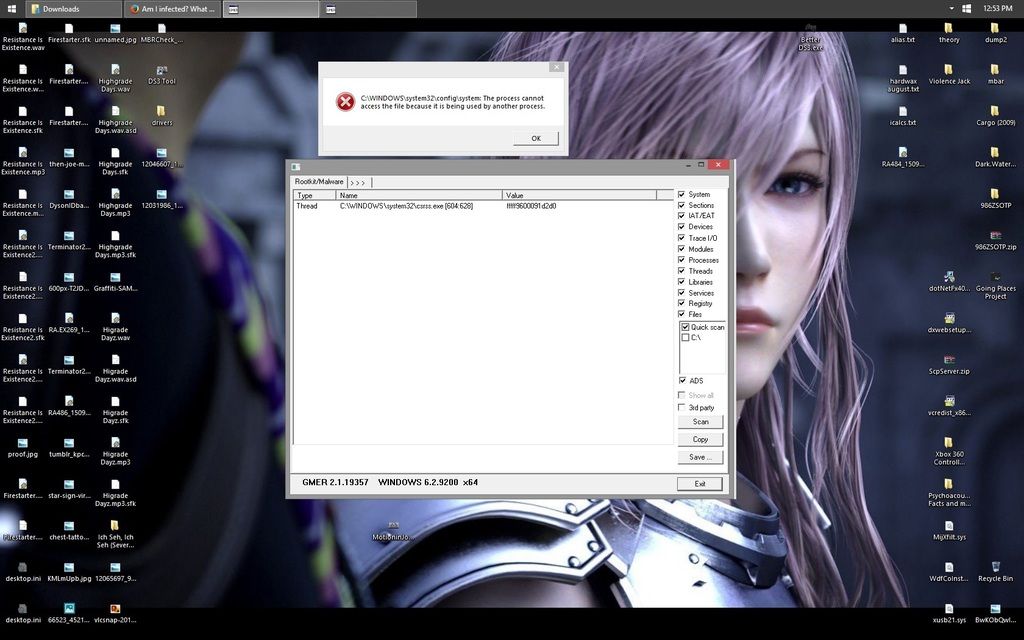Select the xusb21.sys desktop icon
1024x640 pixels.
(949, 613)
